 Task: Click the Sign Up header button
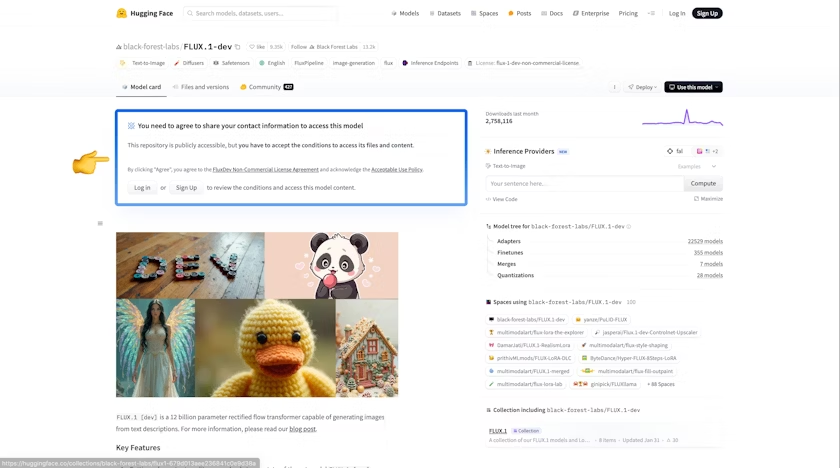pyautogui.click(x=707, y=13)
